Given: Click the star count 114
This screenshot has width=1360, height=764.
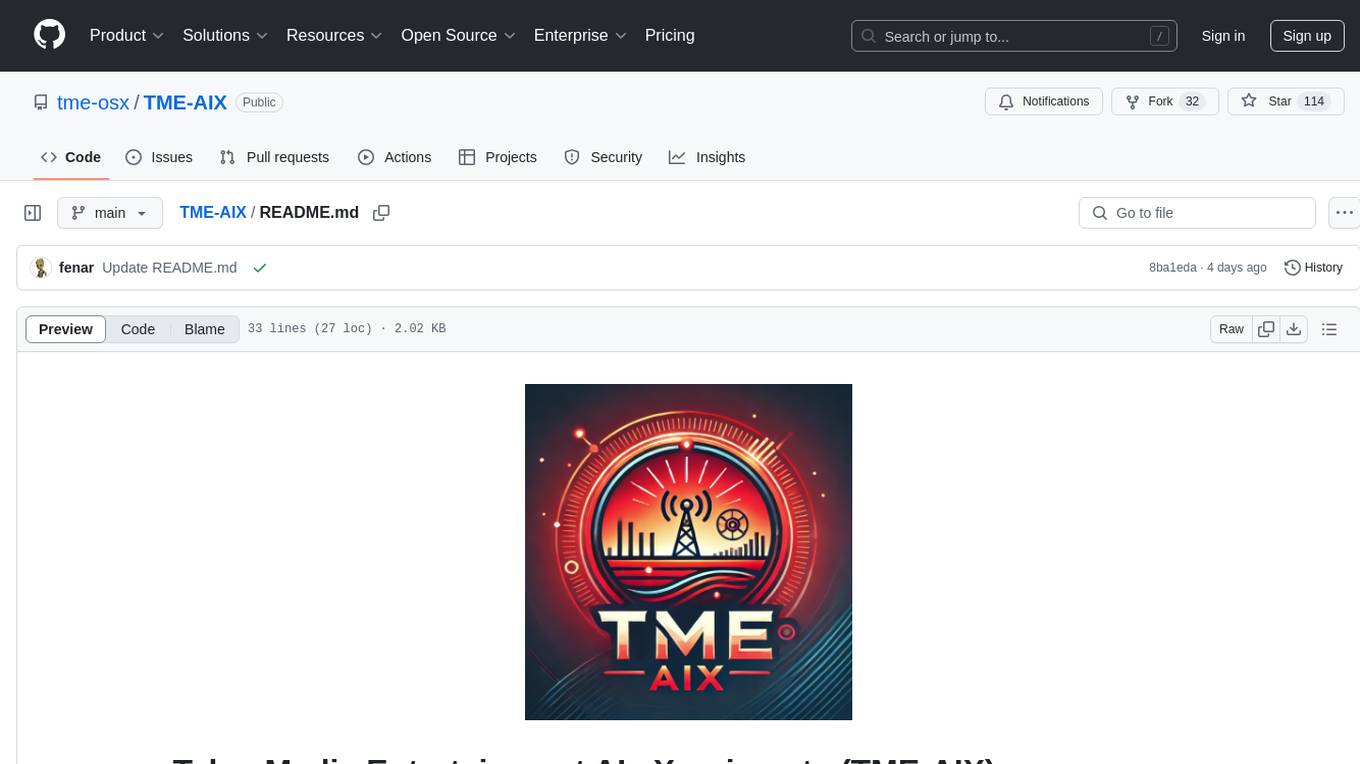Looking at the screenshot, I should [x=1314, y=102].
